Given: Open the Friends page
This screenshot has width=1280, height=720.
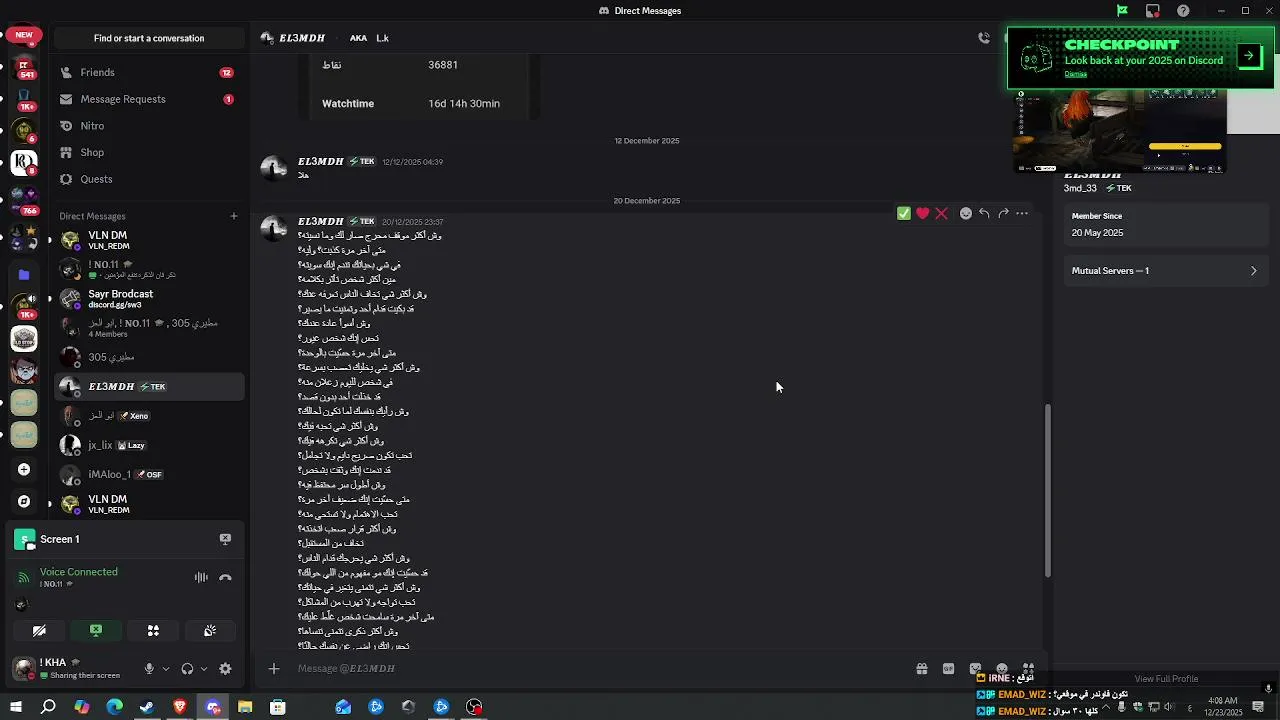Looking at the screenshot, I should pos(149,72).
